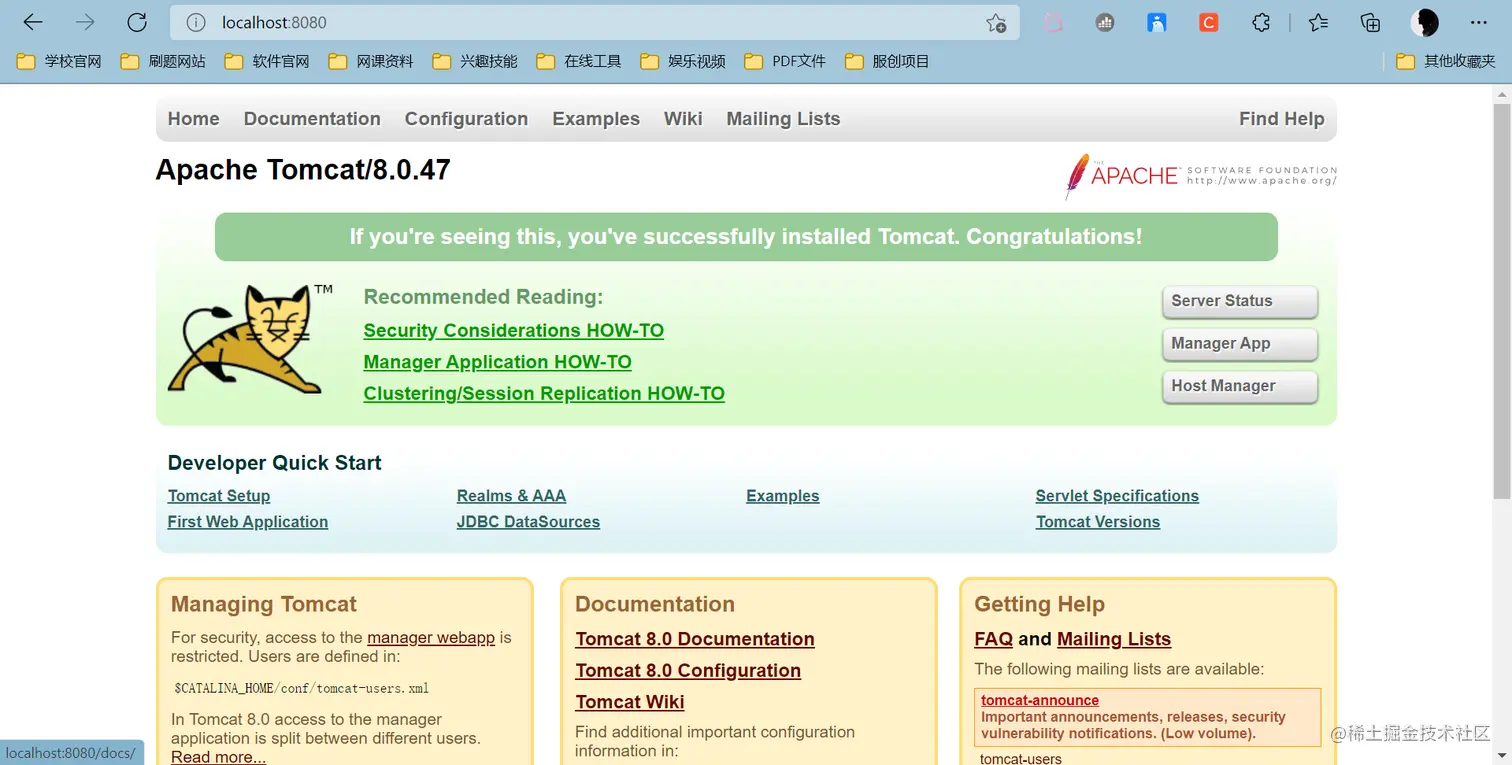The height and width of the screenshot is (765, 1512).
Task: Click the Read more... link
Action: coord(218,757)
